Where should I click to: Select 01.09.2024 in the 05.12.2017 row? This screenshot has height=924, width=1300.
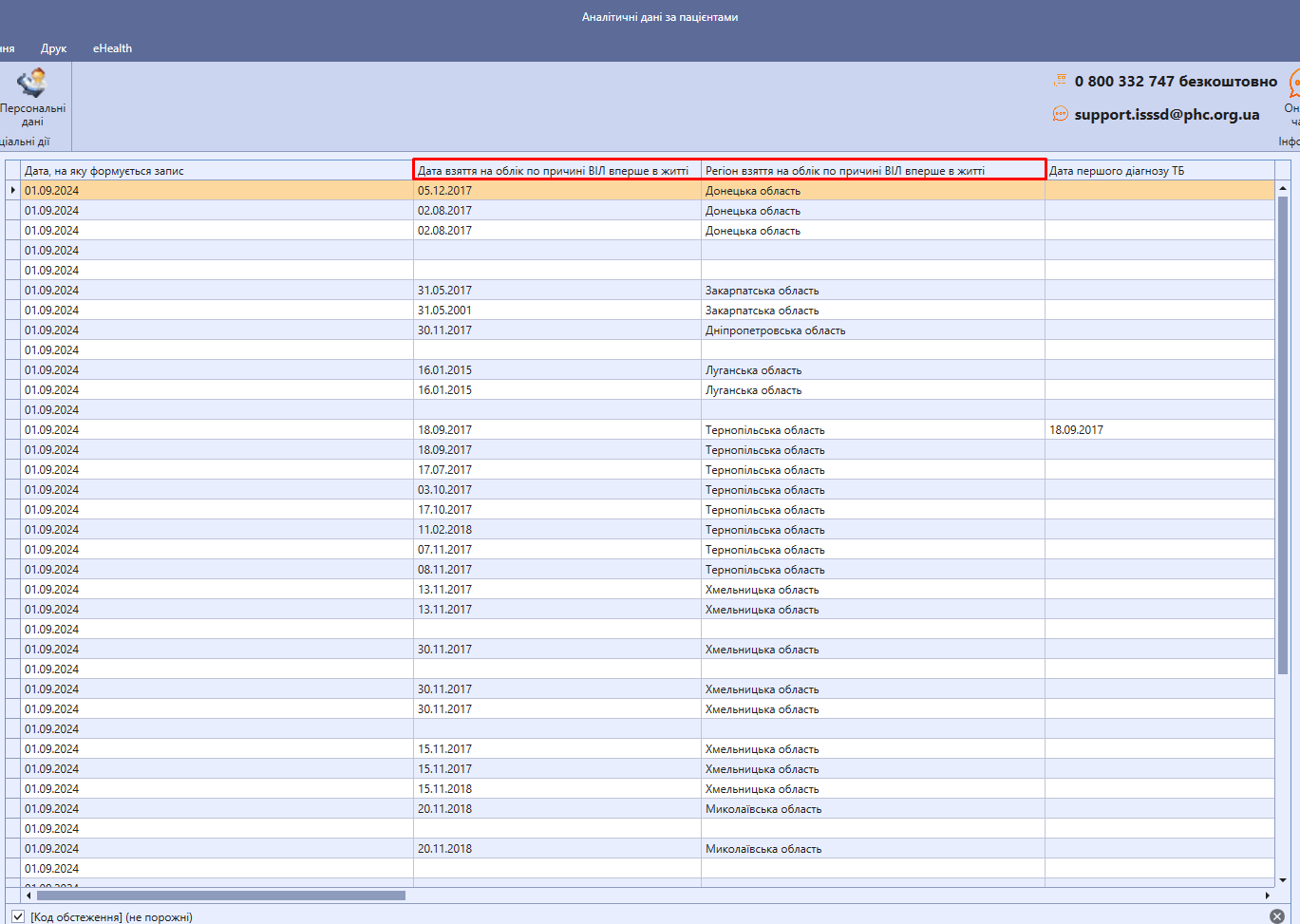click(x=217, y=191)
